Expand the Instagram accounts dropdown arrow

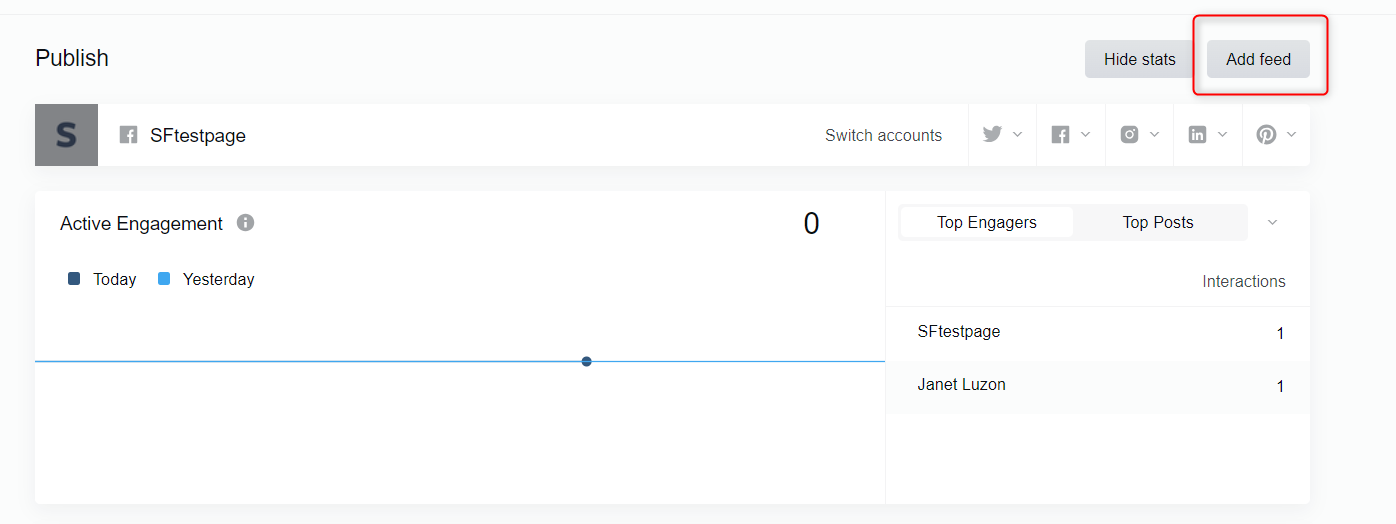[1154, 134]
